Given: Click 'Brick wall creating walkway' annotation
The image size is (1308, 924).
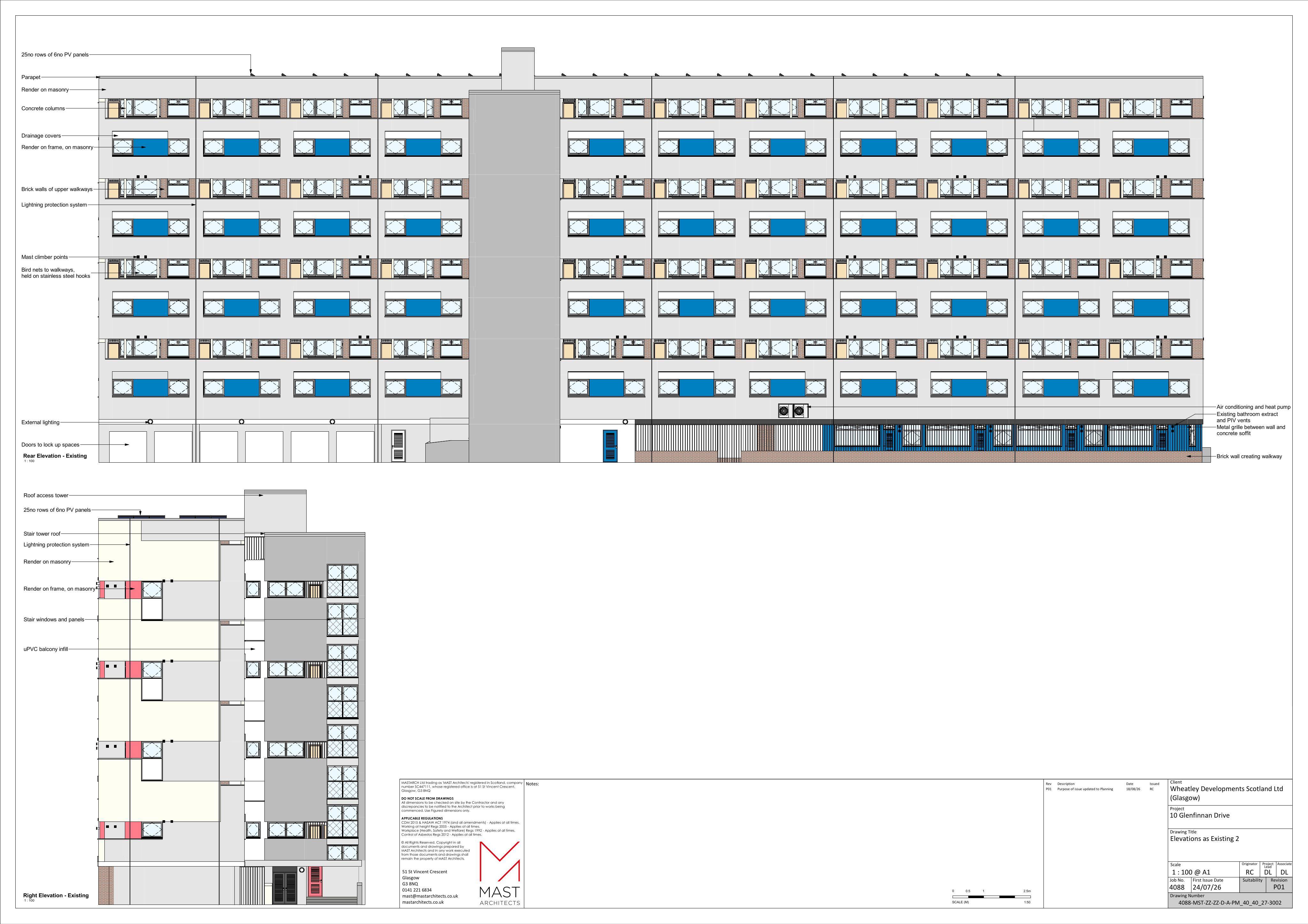Looking at the screenshot, I should coord(1249,456).
